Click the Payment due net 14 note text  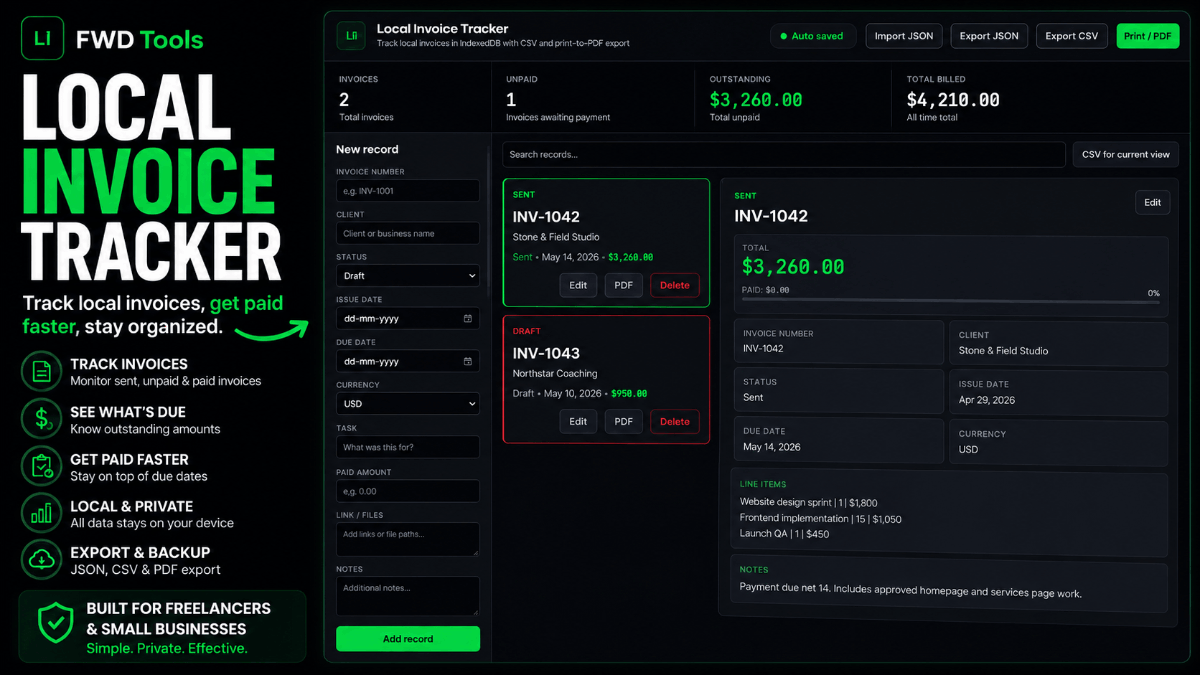tap(910, 589)
